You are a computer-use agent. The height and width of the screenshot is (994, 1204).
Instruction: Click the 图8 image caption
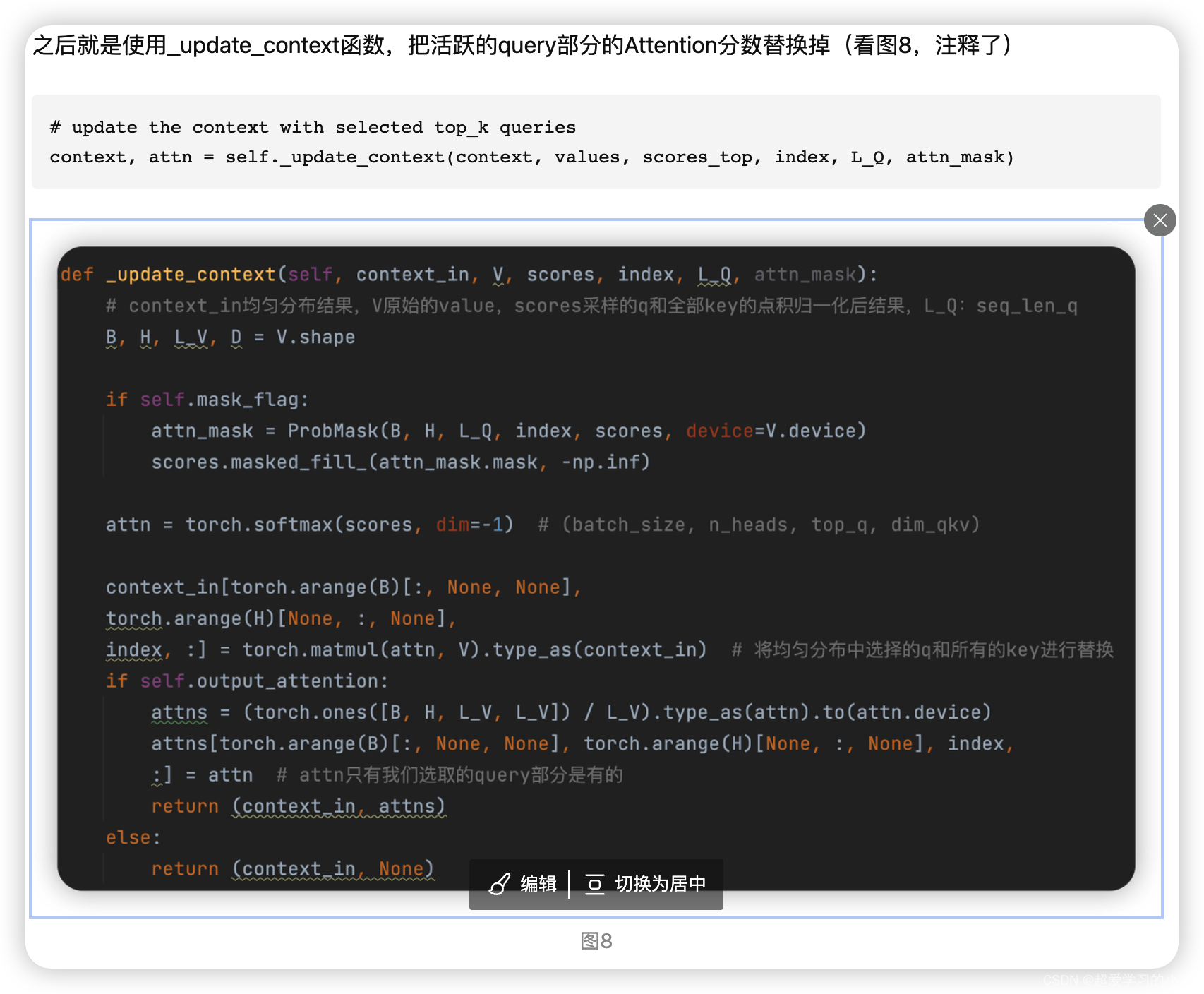(596, 941)
